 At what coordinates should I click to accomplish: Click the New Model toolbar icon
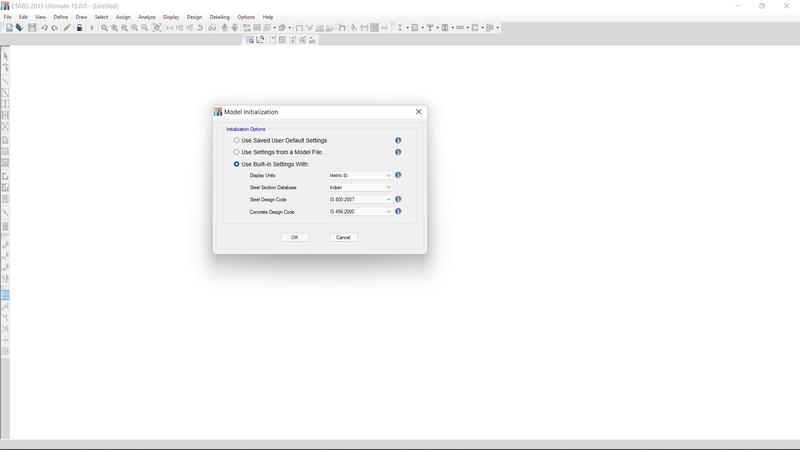(x=9, y=28)
